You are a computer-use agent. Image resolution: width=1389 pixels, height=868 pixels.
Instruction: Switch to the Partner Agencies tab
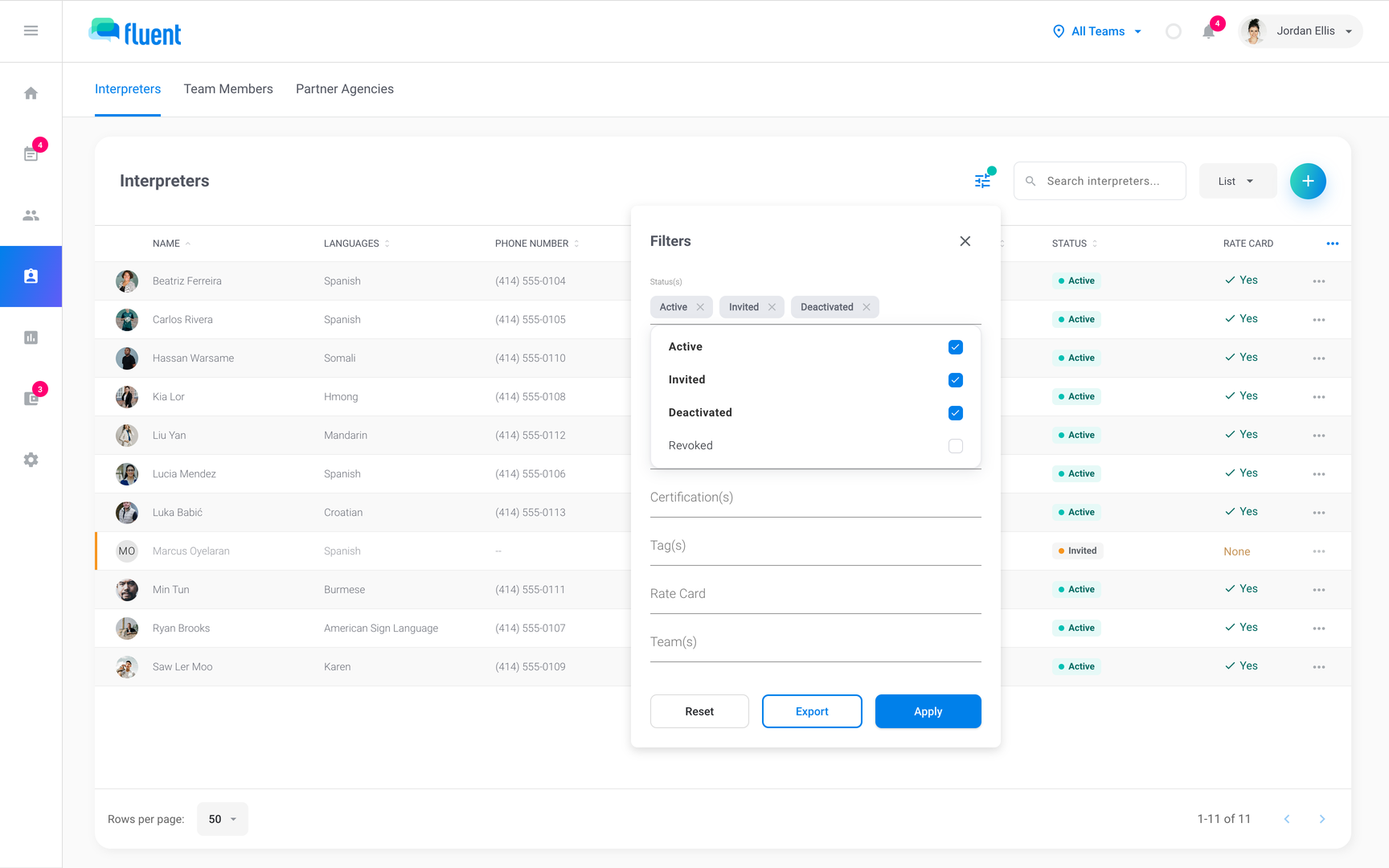[x=345, y=89]
